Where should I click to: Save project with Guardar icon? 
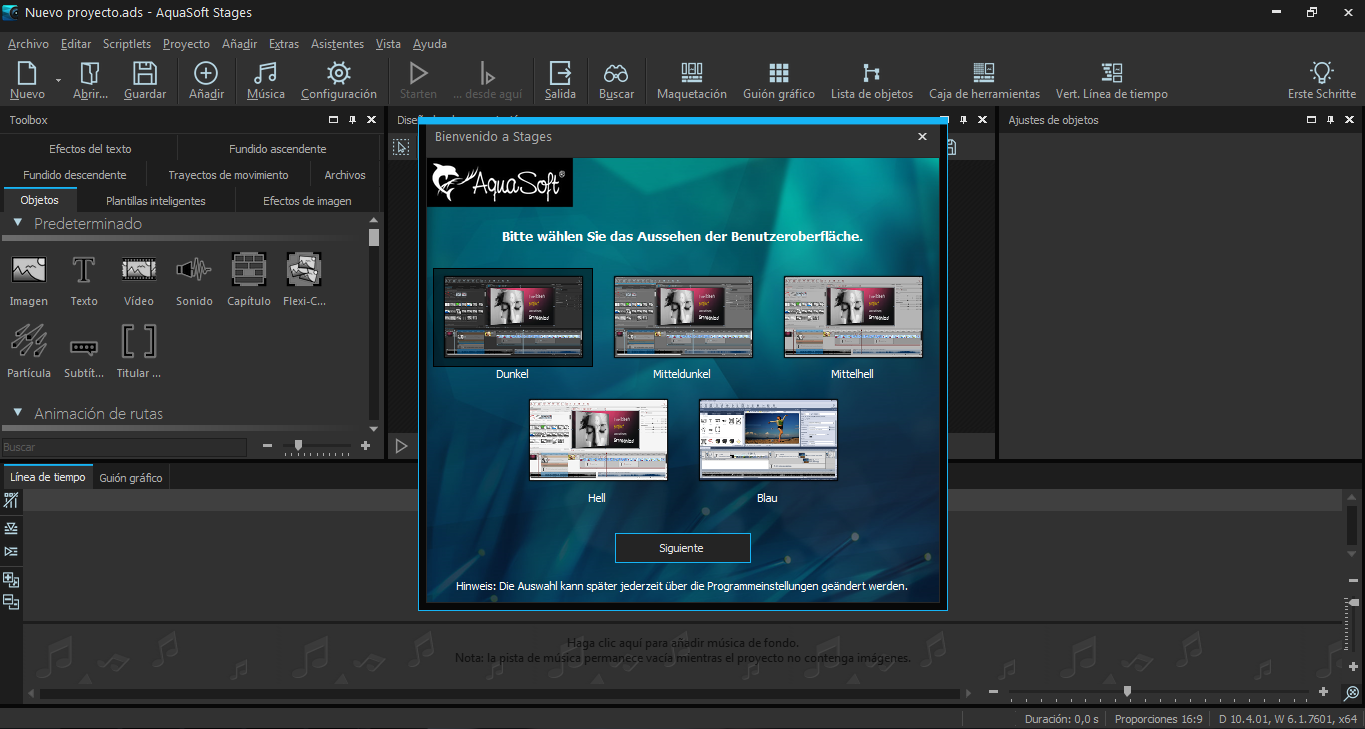pyautogui.click(x=145, y=73)
